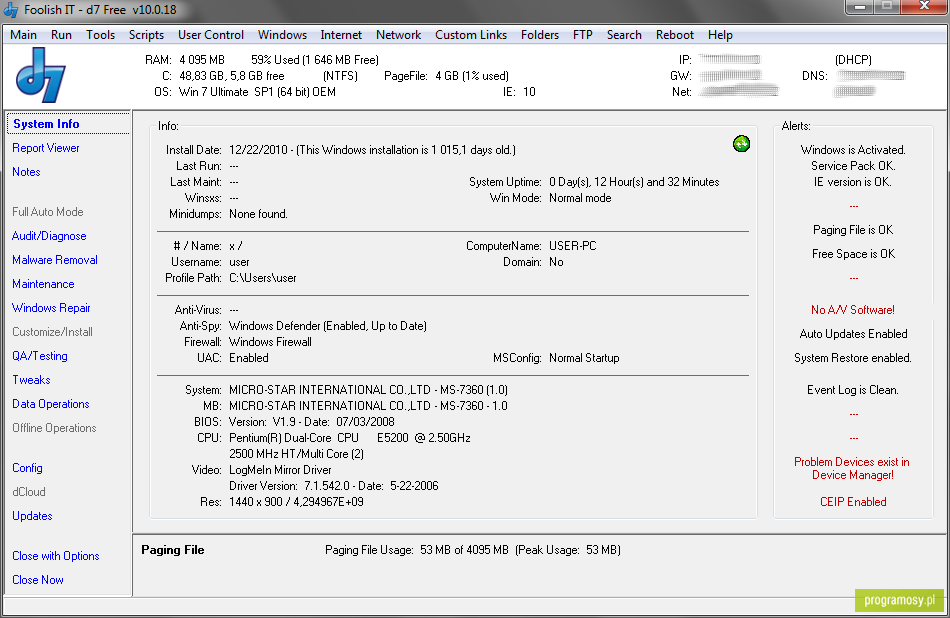Click the d7 title bar app icon
950x618 pixels.
click(11, 10)
